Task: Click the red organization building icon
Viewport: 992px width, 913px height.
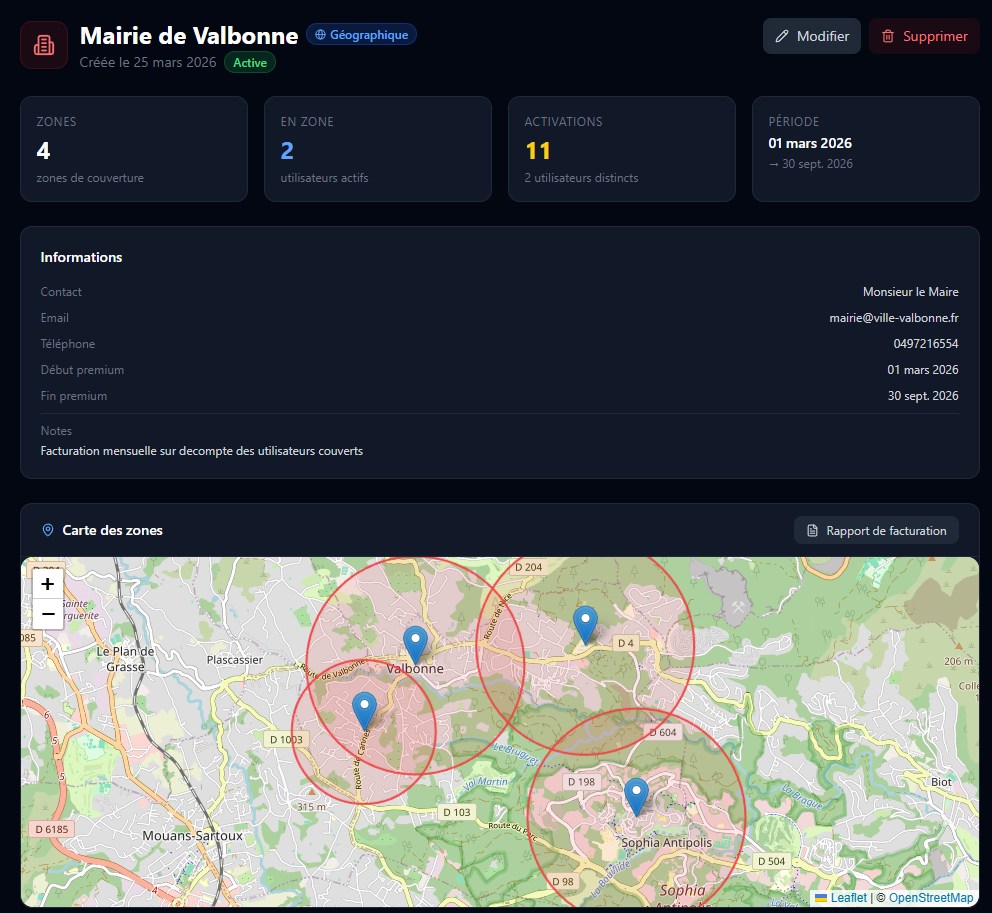Action: pyautogui.click(x=44, y=45)
